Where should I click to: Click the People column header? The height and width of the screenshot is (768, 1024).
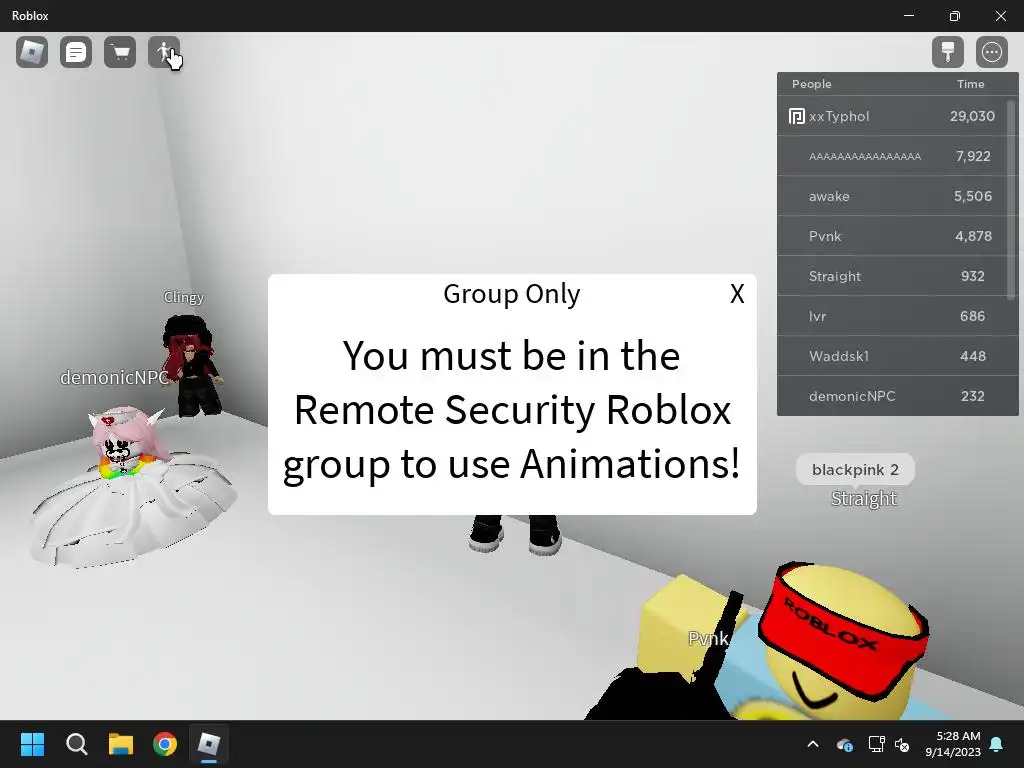coord(812,84)
